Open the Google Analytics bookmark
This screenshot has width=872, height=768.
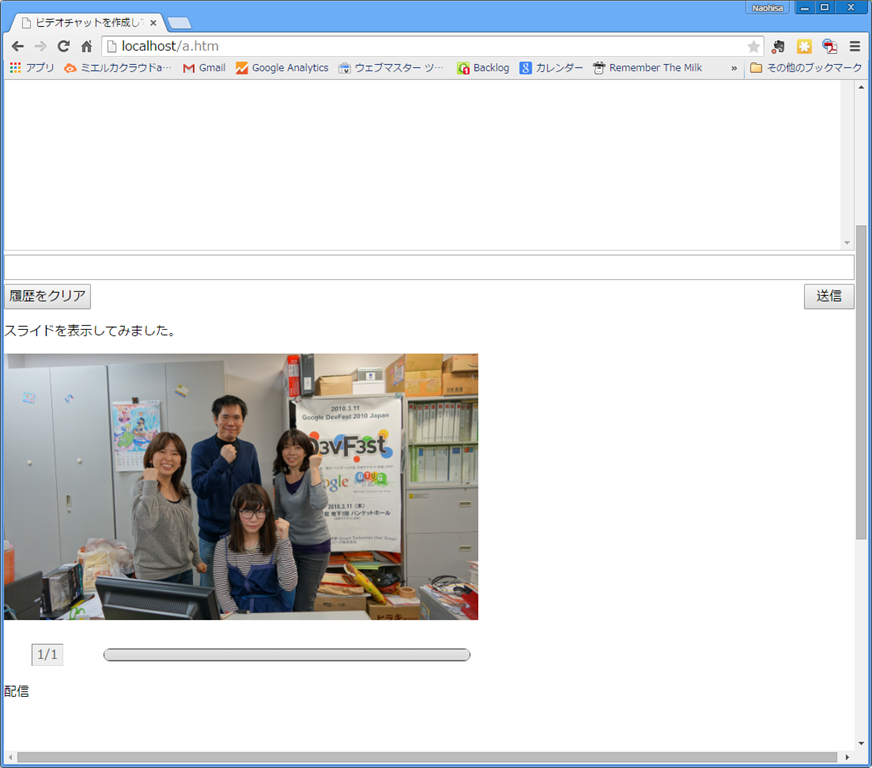pyautogui.click(x=282, y=68)
